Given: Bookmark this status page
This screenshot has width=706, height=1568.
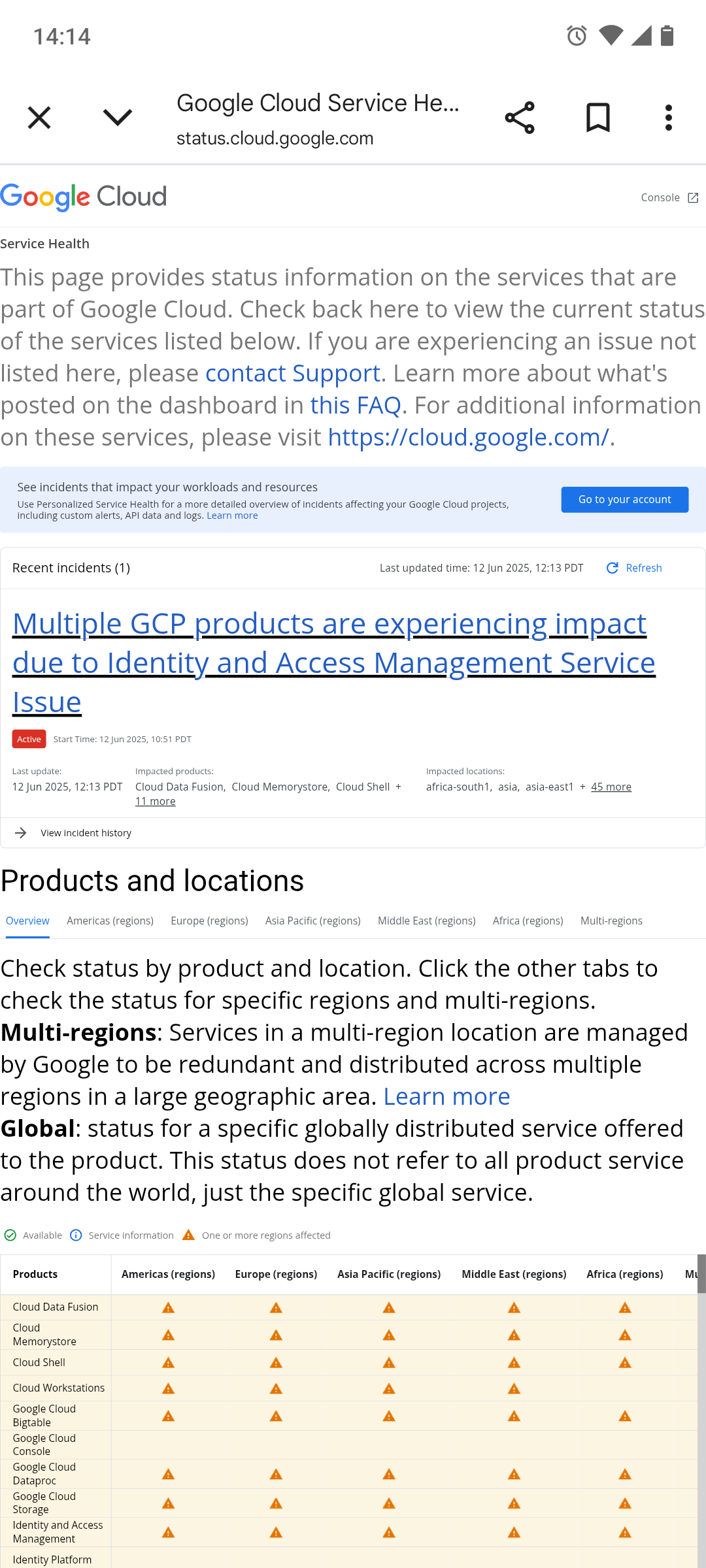Looking at the screenshot, I should [x=598, y=118].
